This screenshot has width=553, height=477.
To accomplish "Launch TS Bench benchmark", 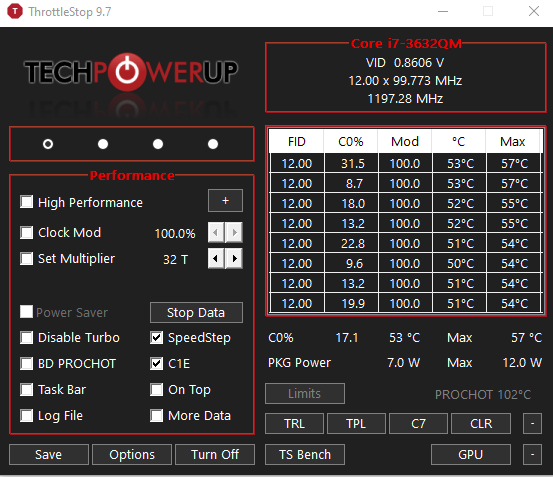I will click(305, 454).
